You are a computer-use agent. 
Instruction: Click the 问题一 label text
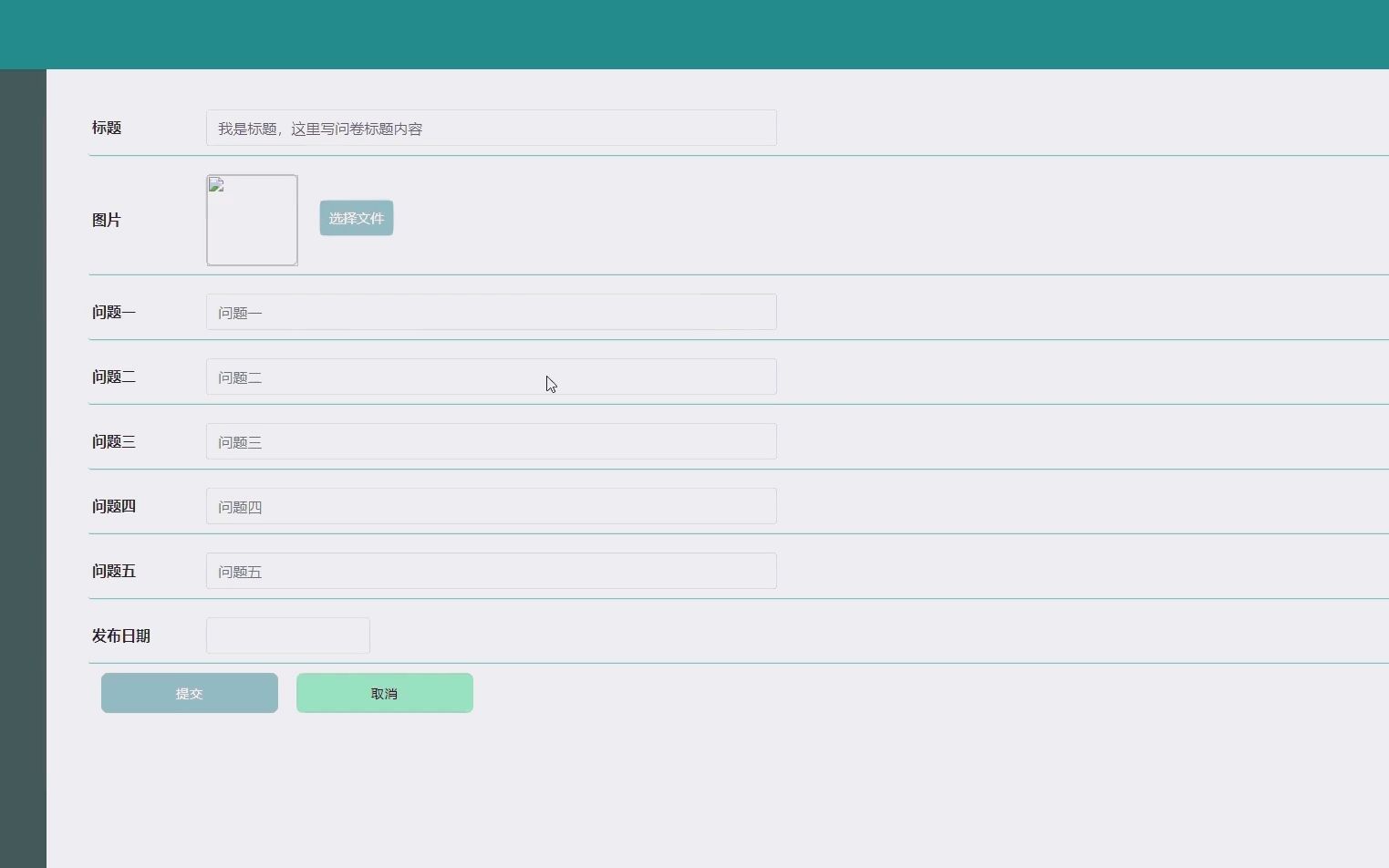tap(114, 312)
